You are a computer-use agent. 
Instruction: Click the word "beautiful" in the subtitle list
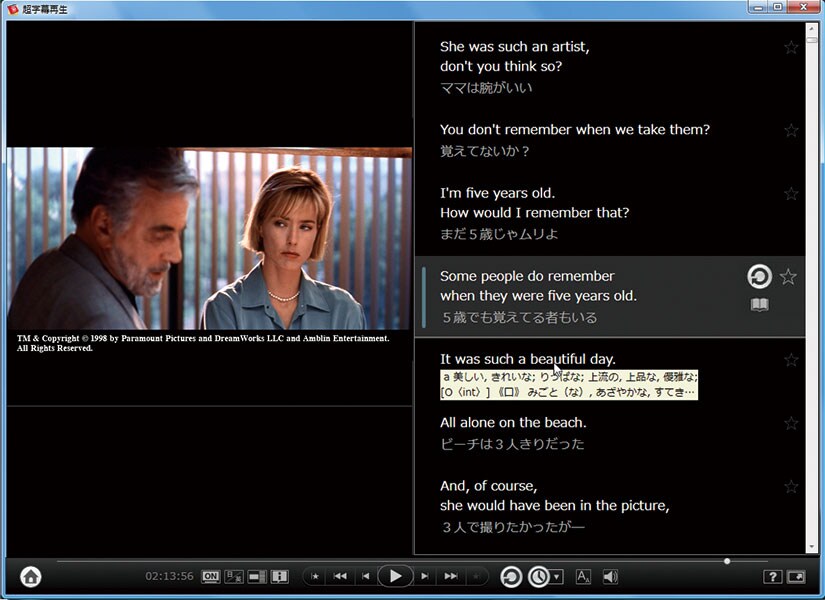558,359
